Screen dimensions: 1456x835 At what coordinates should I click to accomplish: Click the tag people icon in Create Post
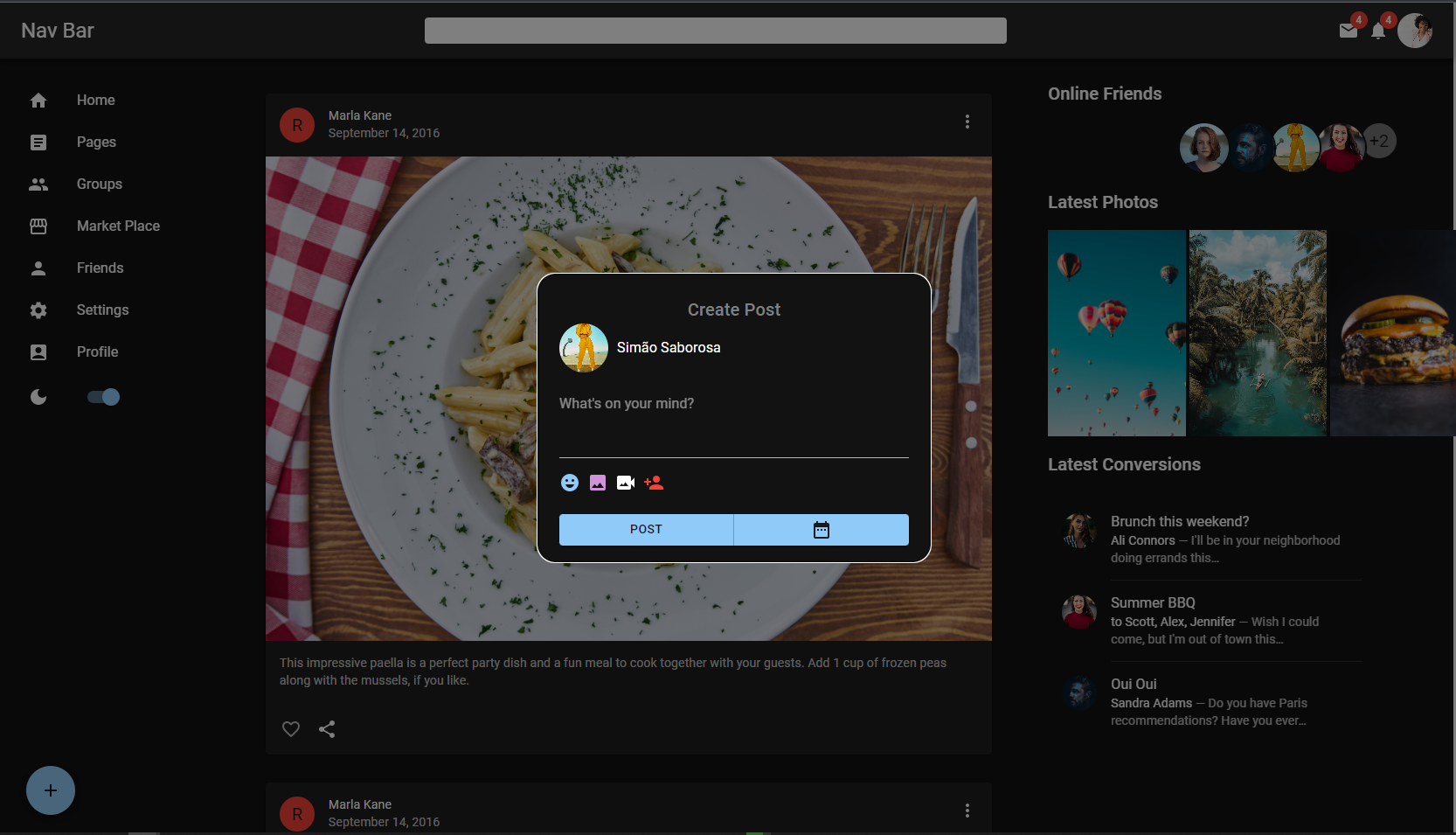point(654,483)
